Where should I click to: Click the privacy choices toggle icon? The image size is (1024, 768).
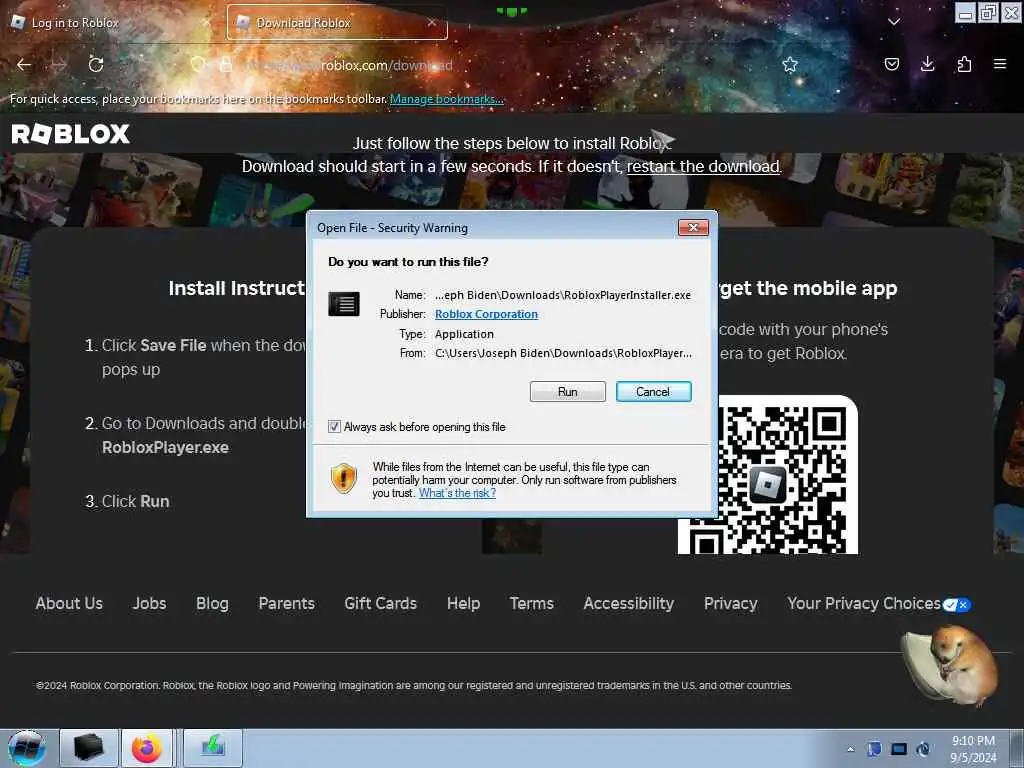click(x=957, y=605)
